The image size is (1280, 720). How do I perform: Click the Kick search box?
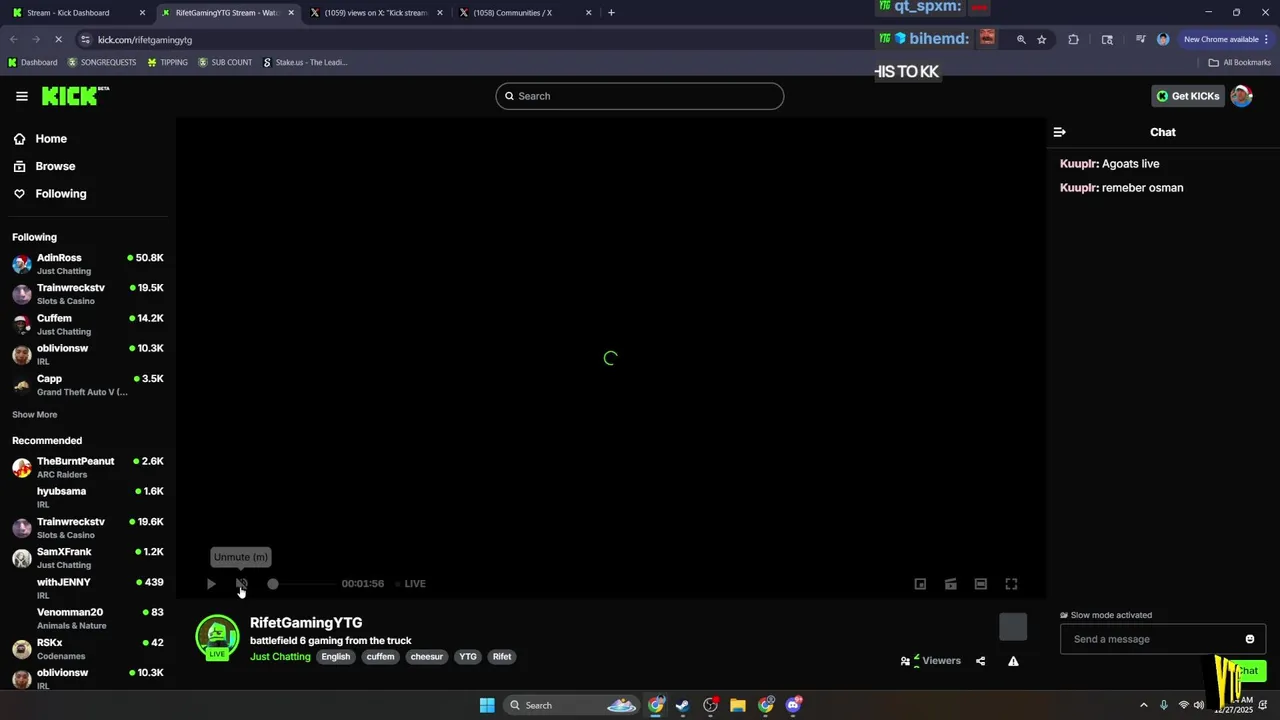(x=640, y=96)
